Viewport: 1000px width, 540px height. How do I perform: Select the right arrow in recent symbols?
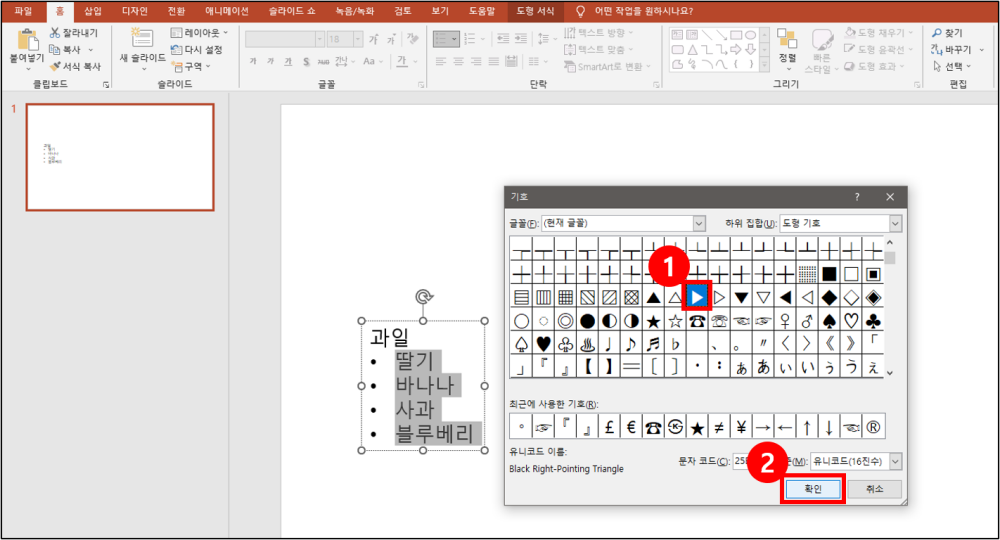763,427
